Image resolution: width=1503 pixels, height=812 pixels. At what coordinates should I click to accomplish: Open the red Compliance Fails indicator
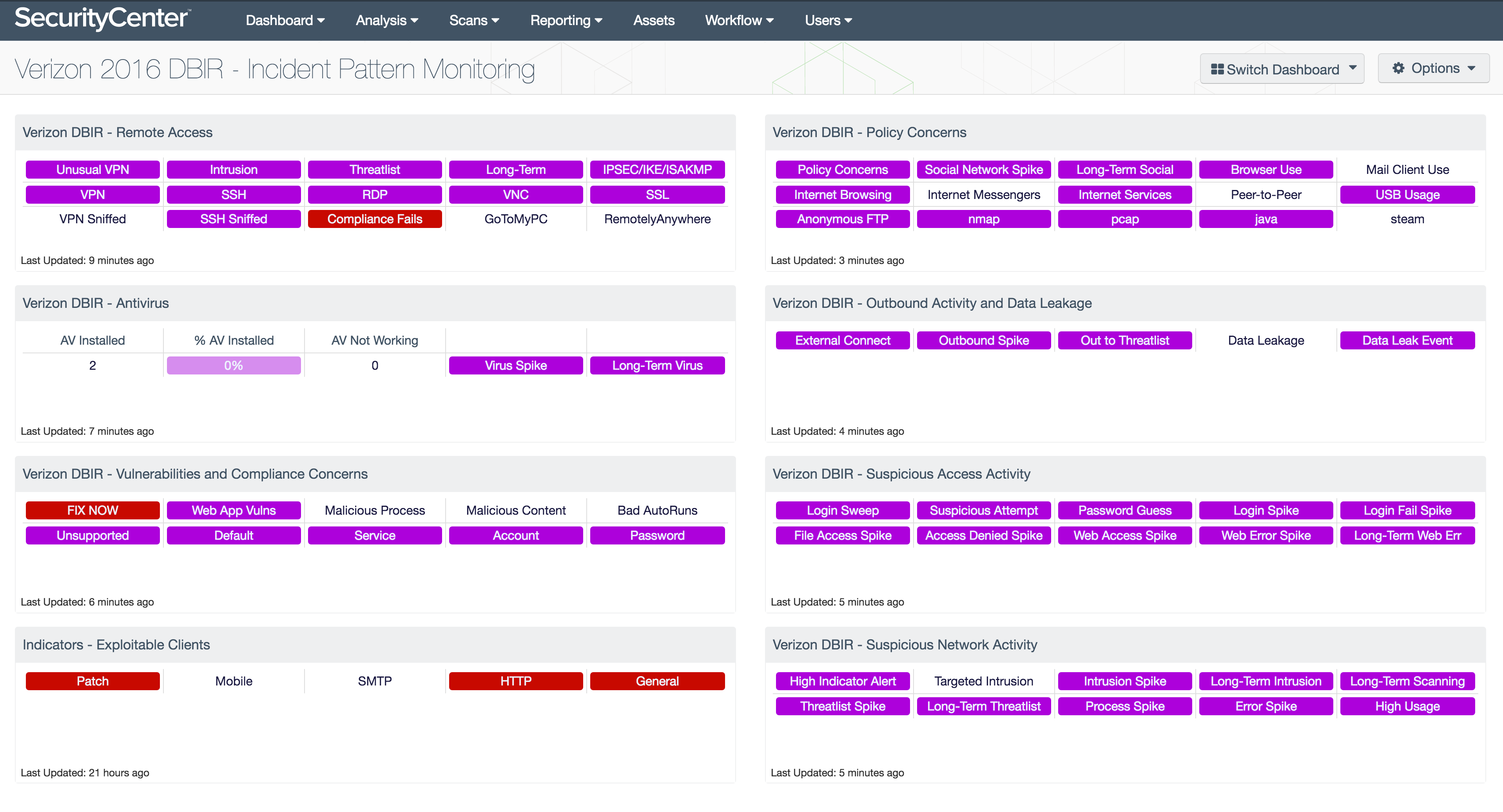375,219
